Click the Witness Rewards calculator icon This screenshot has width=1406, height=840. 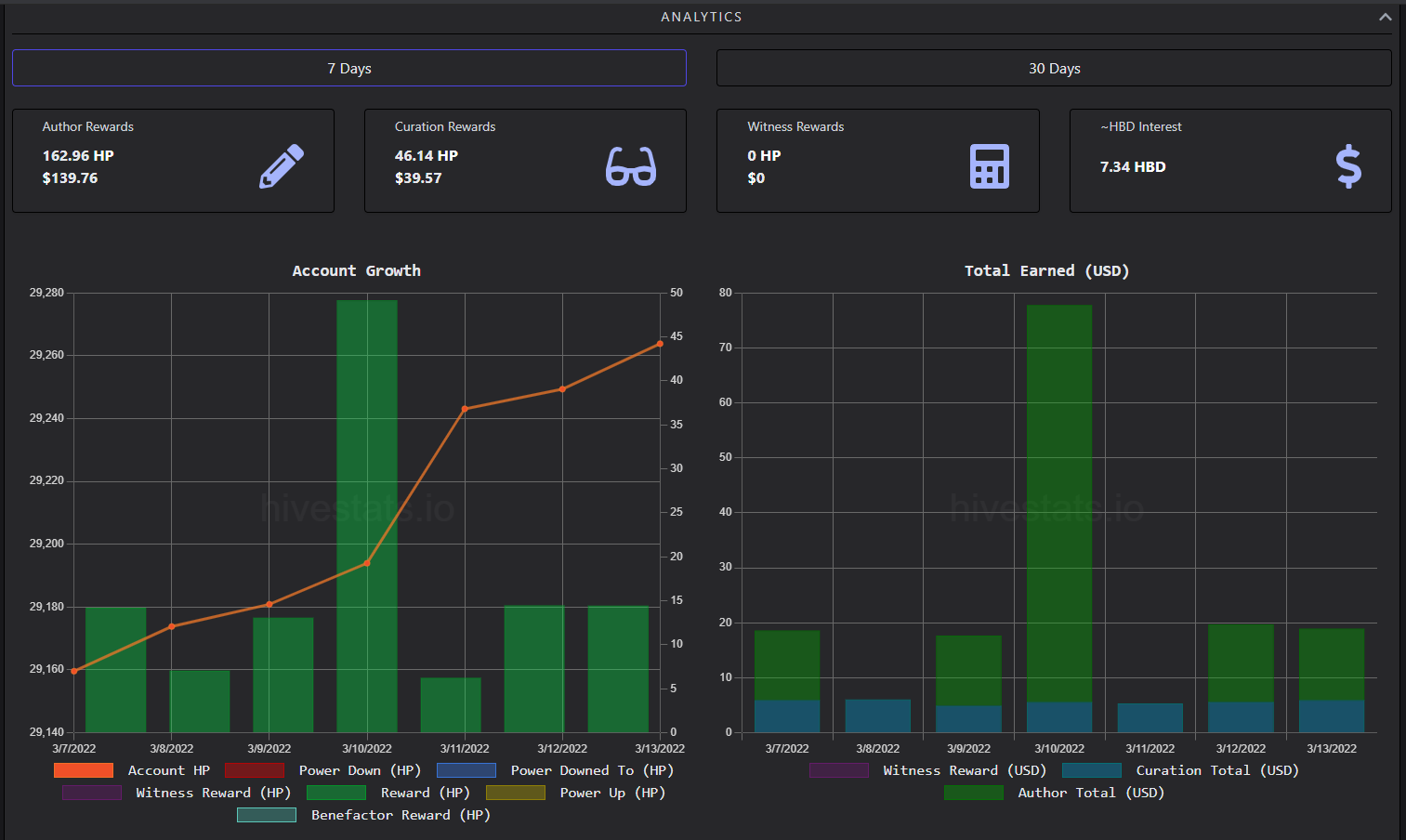pos(990,166)
